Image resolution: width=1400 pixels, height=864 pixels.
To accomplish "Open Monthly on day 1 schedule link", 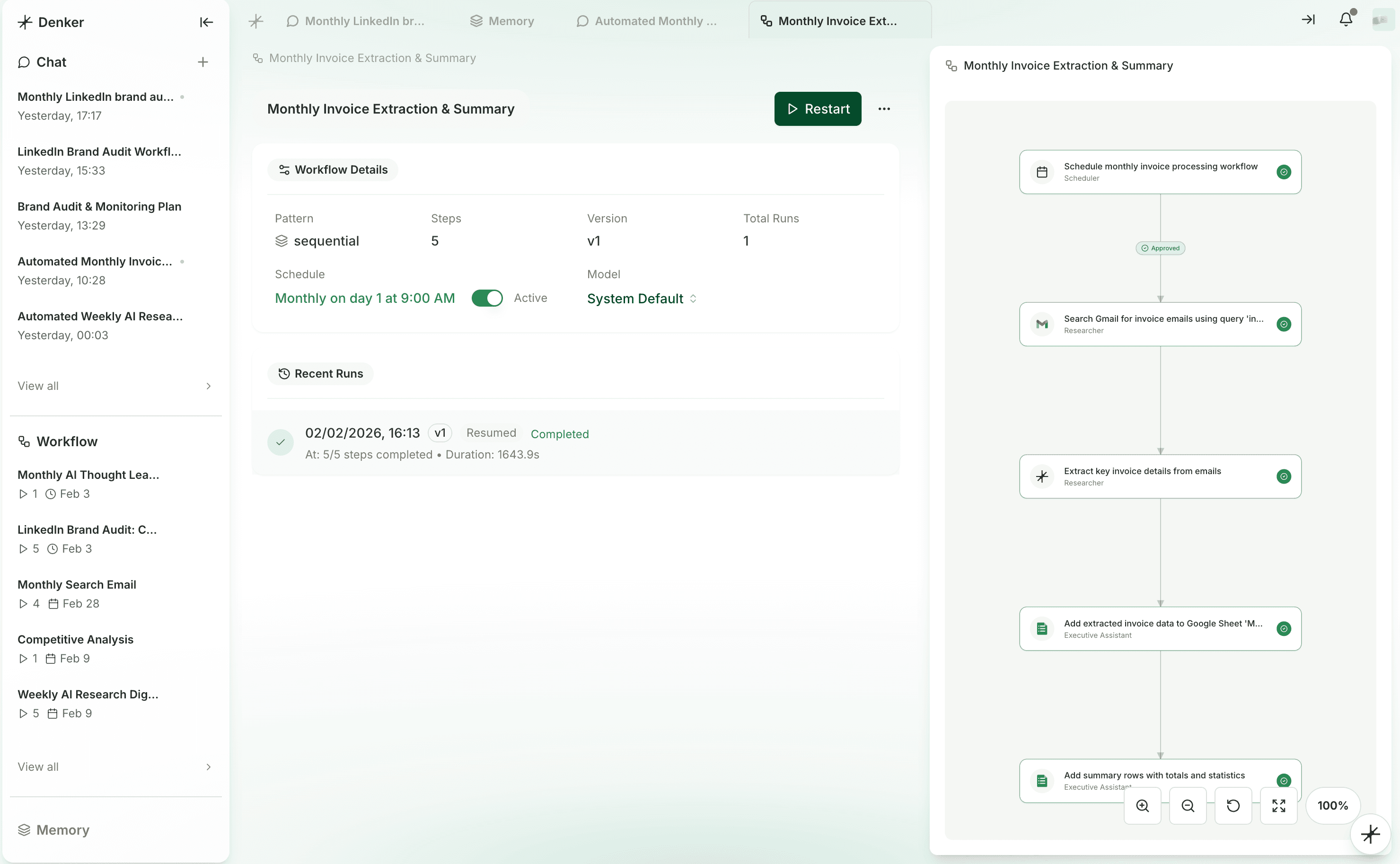I will [x=365, y=298].
